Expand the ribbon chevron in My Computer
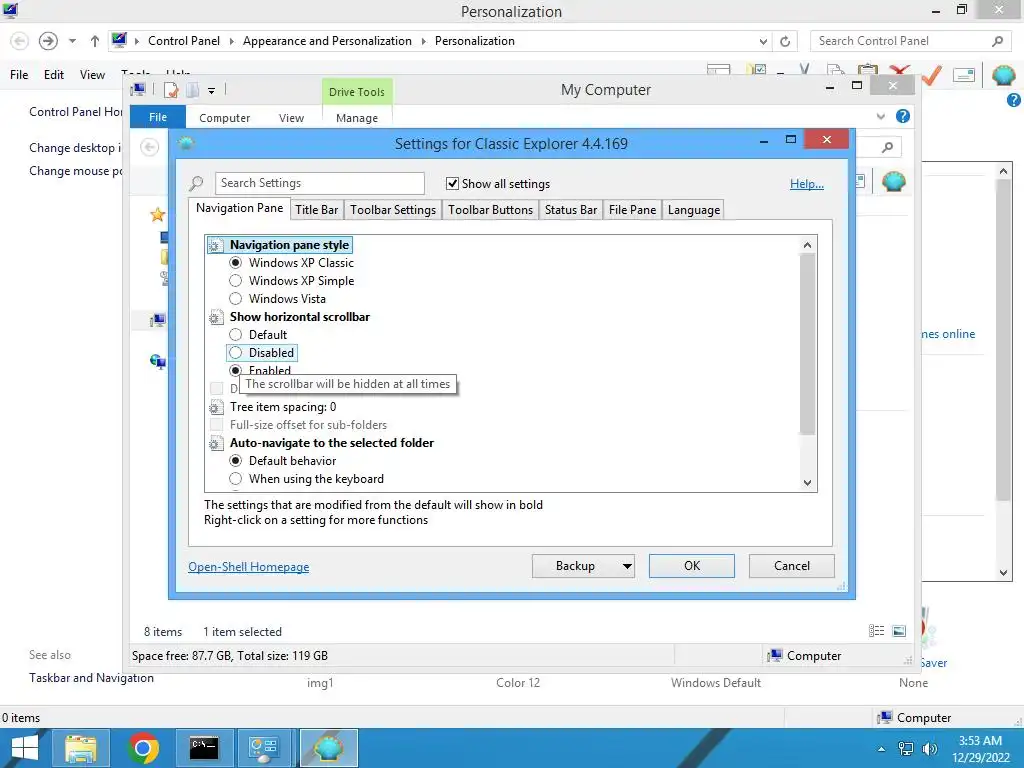The height and width of the screenshot is (768, 1024). [880, 116]
